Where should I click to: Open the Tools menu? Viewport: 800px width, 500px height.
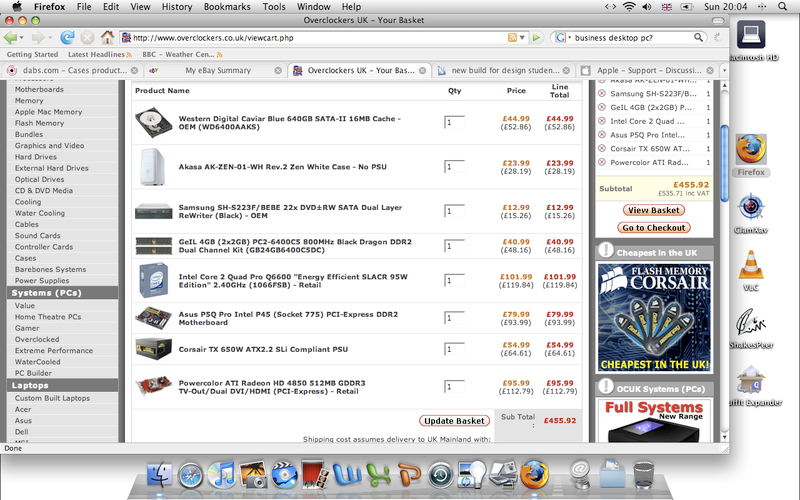click(274, 7)
